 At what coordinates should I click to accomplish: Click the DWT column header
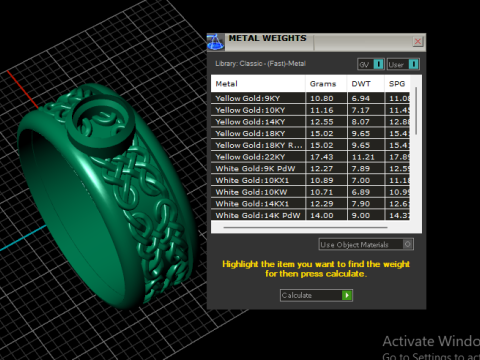point(366,84)
